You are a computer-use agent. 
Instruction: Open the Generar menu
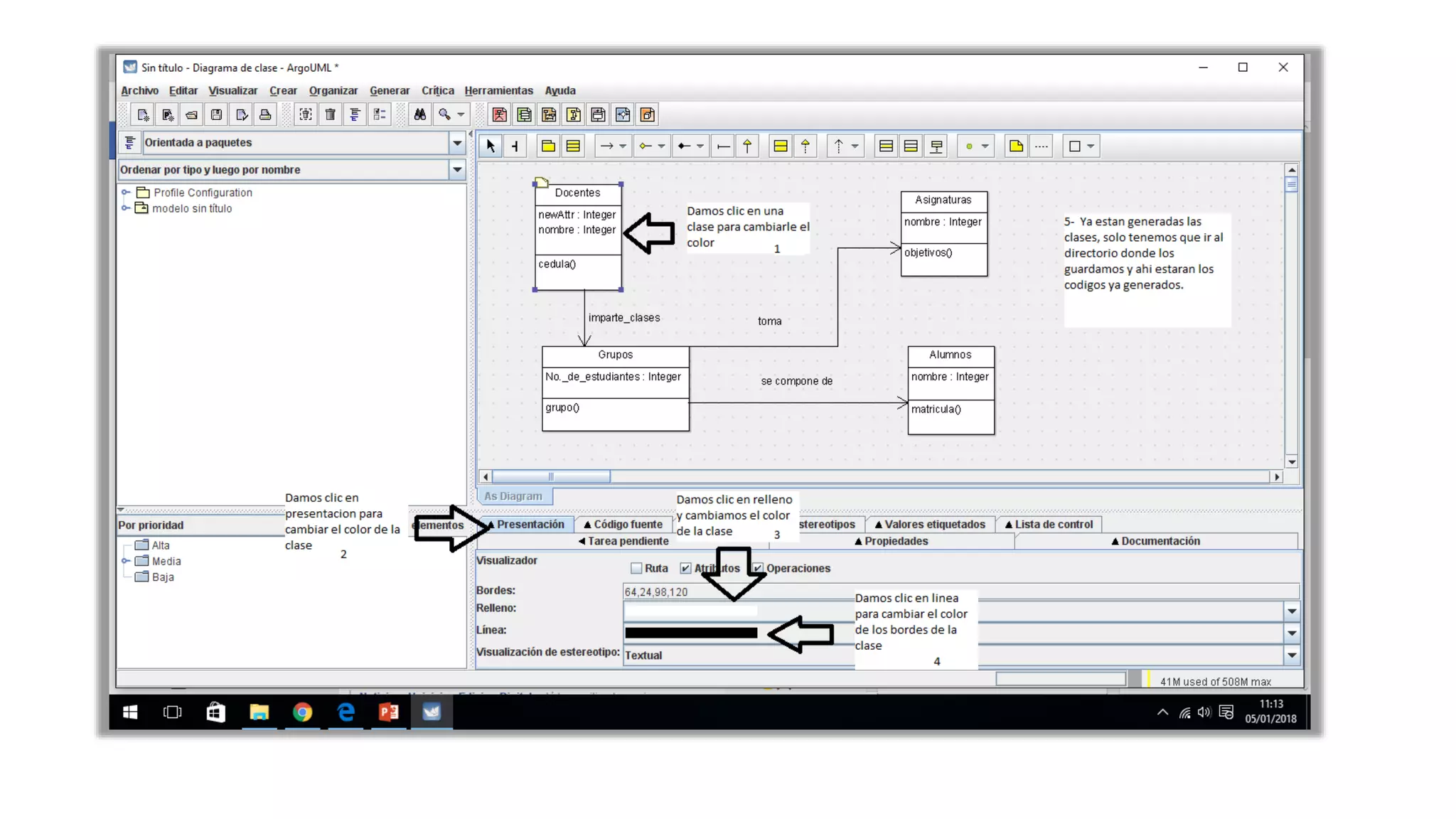[389, 91]
